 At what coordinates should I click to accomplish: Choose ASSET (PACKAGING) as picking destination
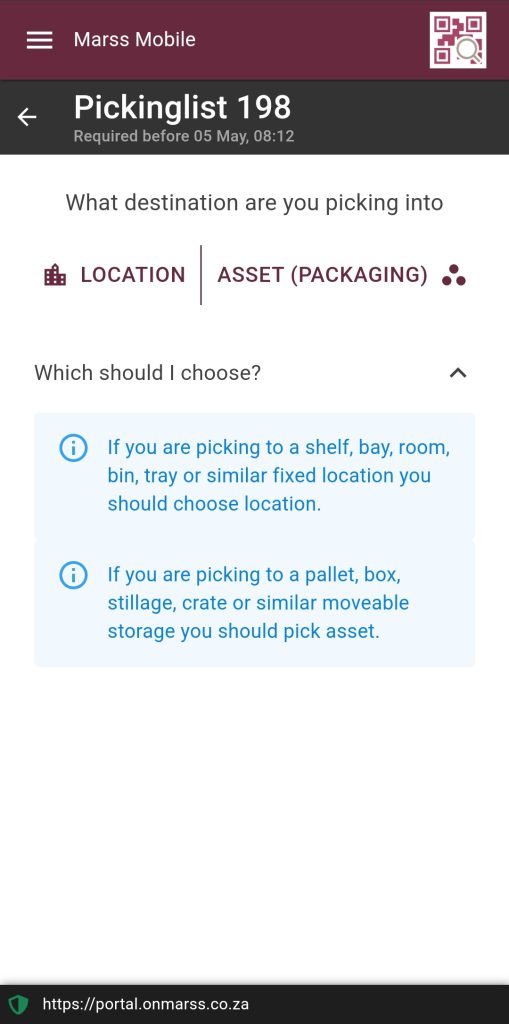click(x=341, y=275)
